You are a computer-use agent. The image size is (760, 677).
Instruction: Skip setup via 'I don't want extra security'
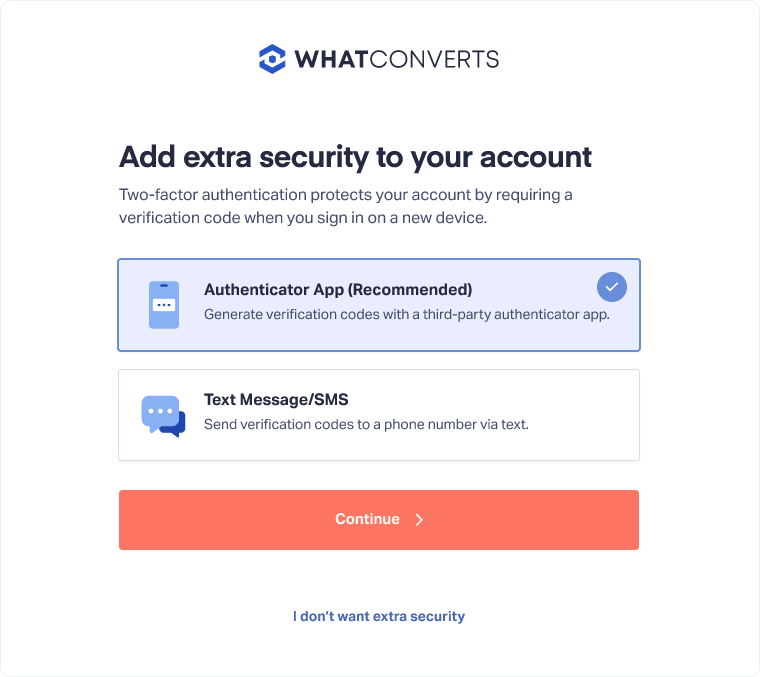(x=379, y=616)
